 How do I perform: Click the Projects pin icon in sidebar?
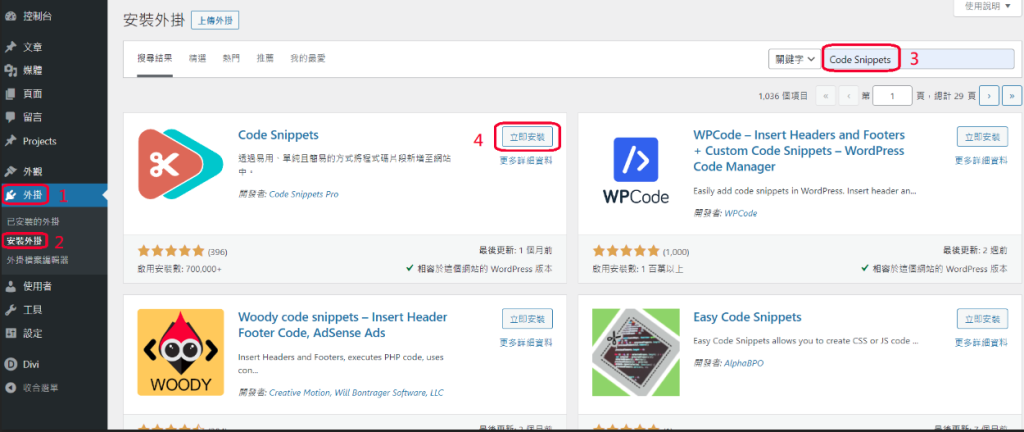point(10,141)
